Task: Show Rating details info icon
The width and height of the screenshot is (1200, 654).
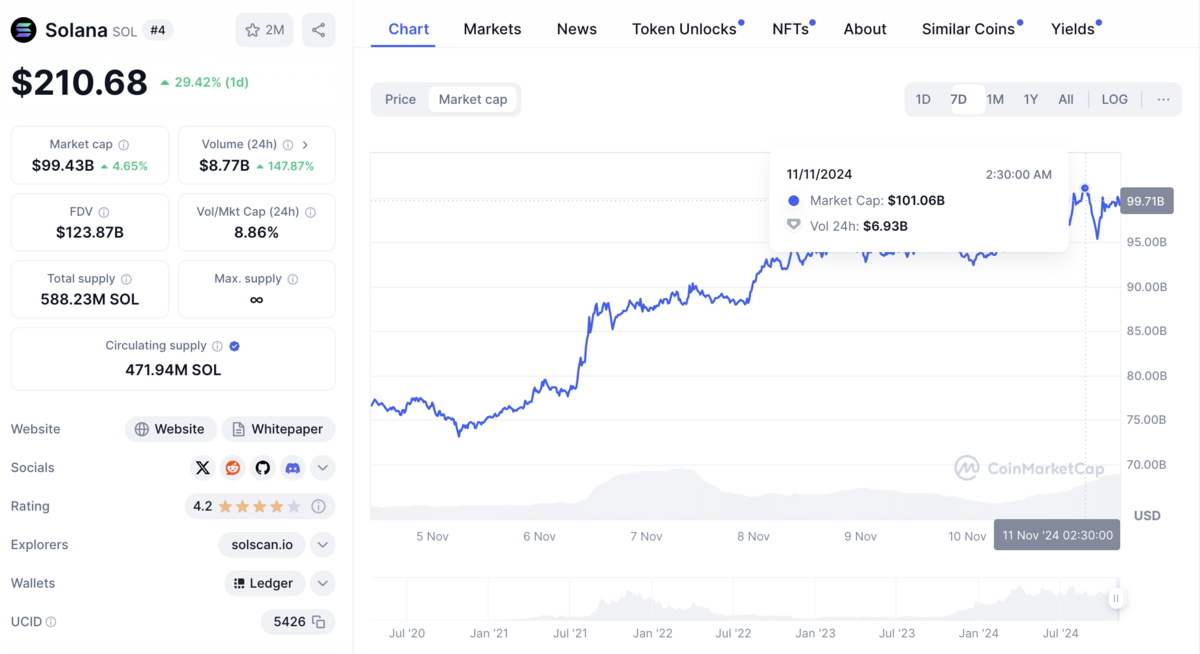Action: click(319, 506)
